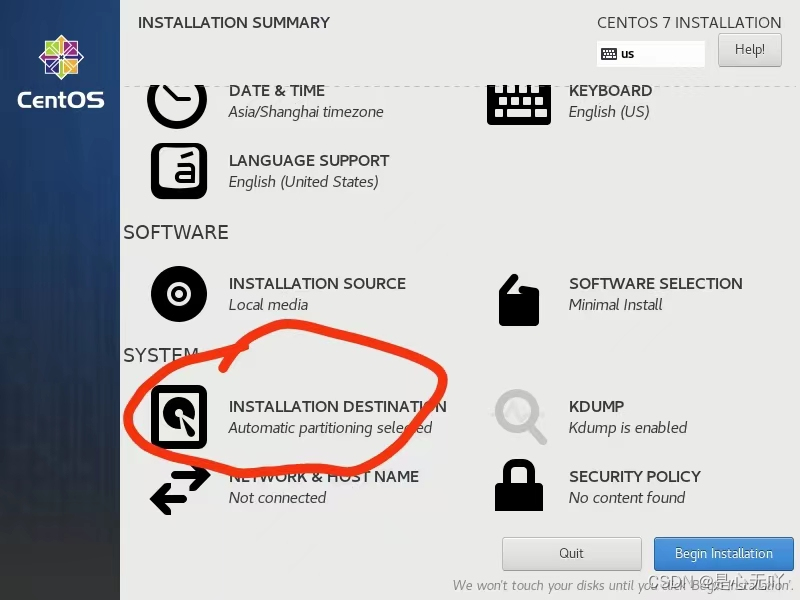Click the us keyboard layout field
The image size is (800, 600).
pyautogui.click(x=651, y=54)
